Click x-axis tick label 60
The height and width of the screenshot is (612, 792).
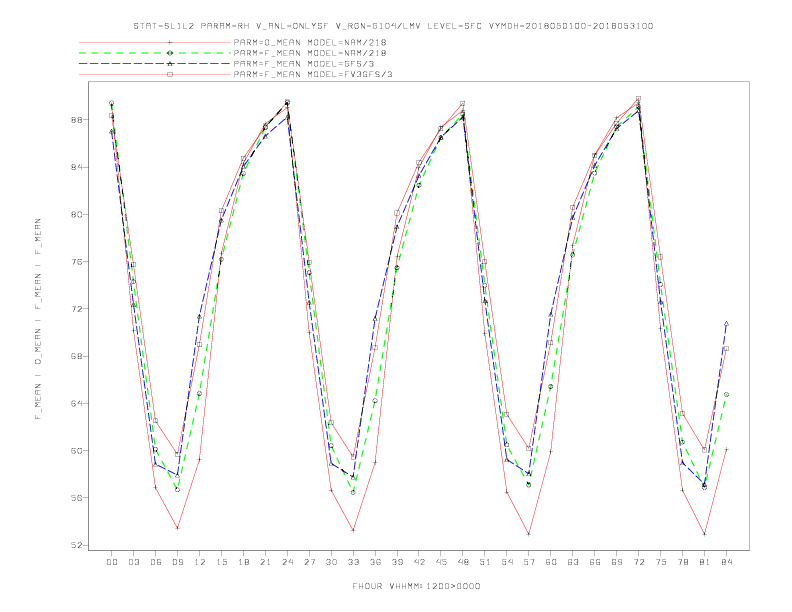click(x=551, y=562)
